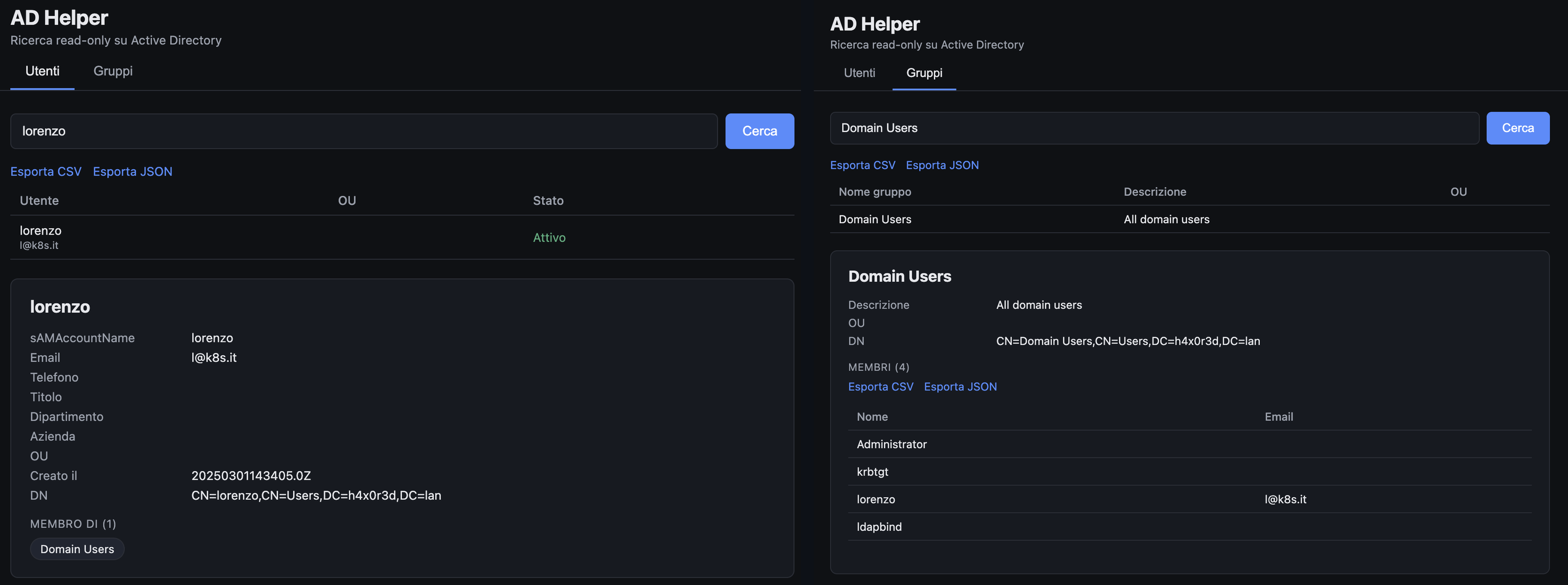Open Utenti tab in right panel
This screenshot has width=1568, height=585.
click(859, 73)
